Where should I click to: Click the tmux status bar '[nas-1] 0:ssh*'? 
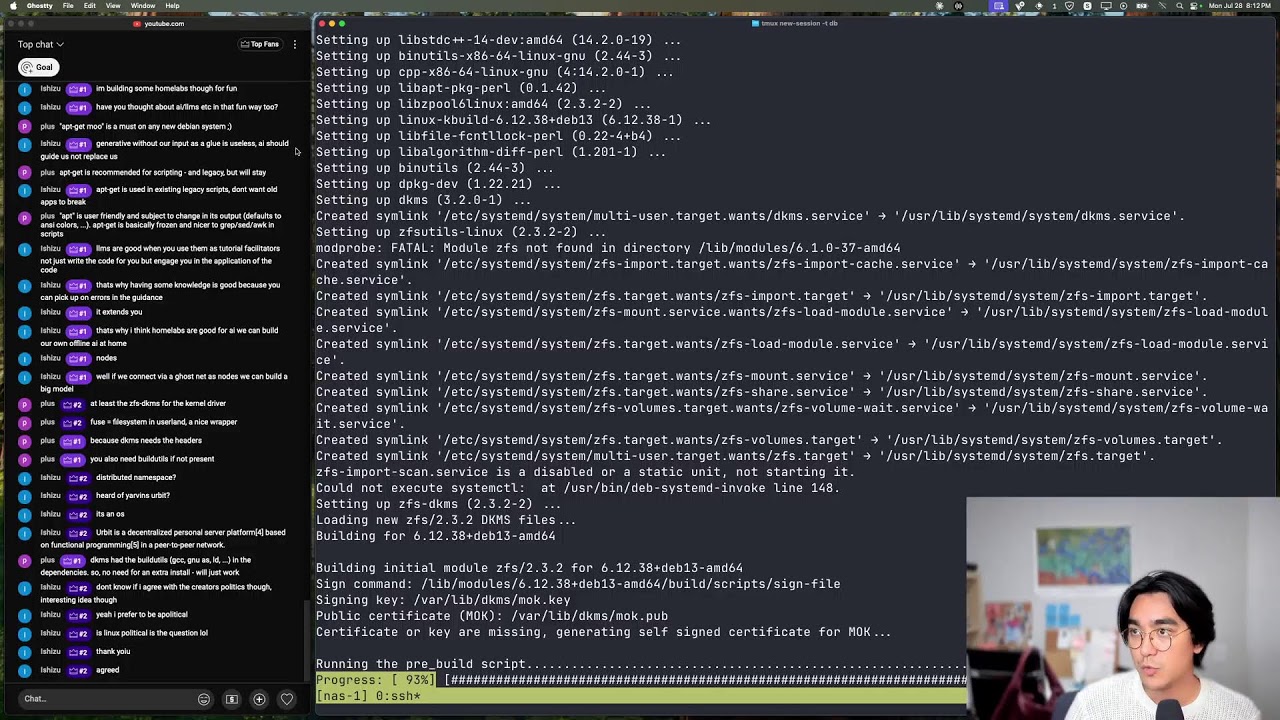[x=368, y=696]
